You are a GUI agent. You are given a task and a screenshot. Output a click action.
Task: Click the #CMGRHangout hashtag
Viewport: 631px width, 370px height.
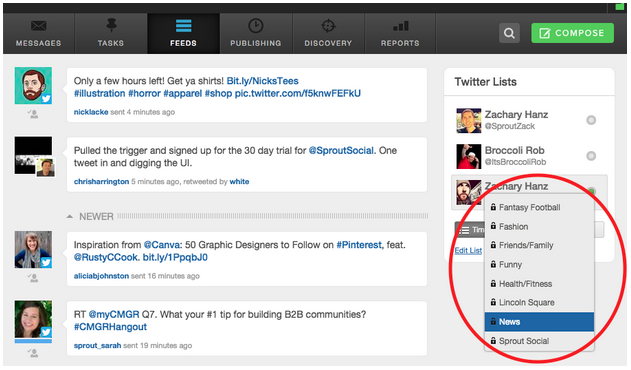(110, 327)
